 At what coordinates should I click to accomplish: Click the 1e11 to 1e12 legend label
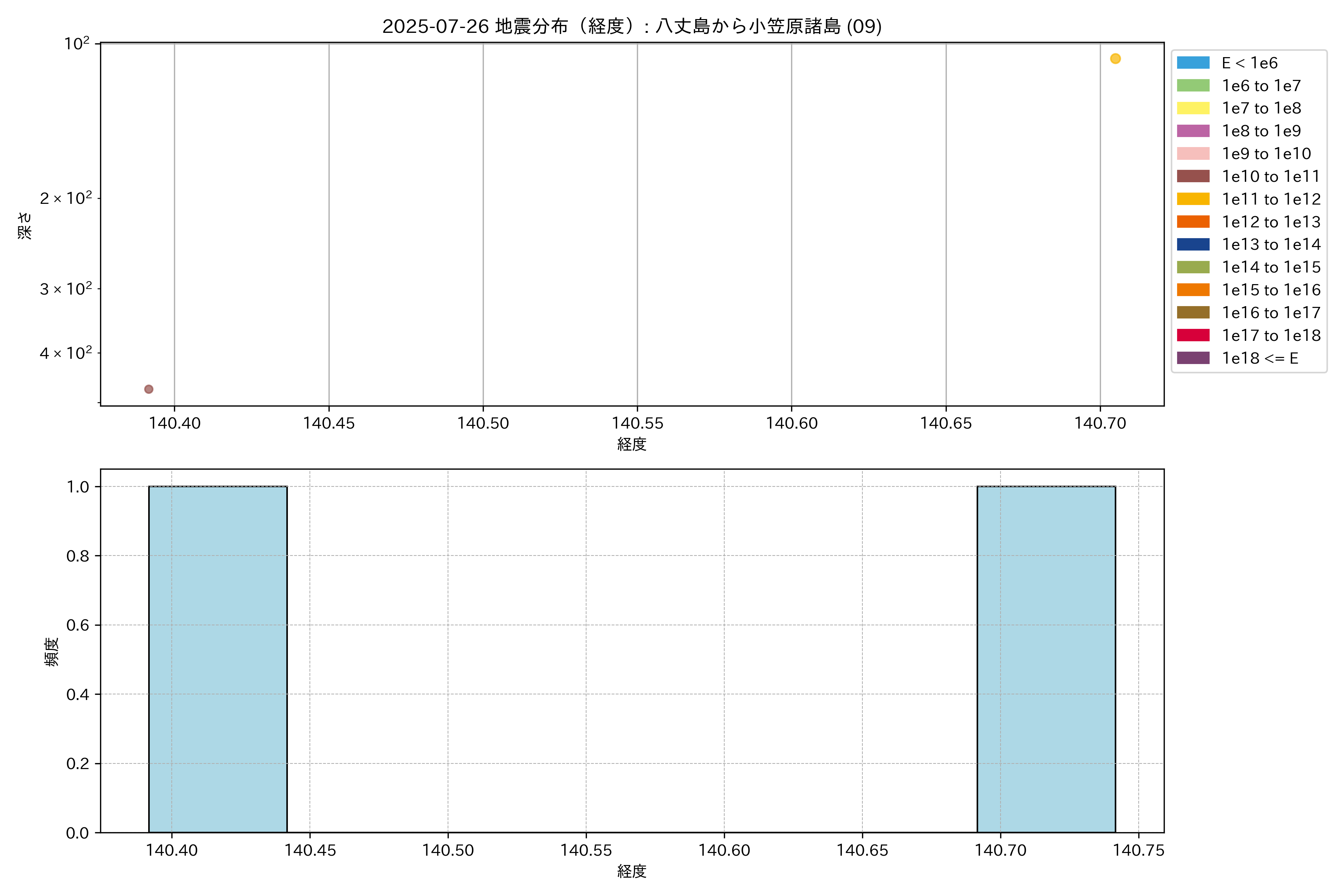(x=1271, y=199)
